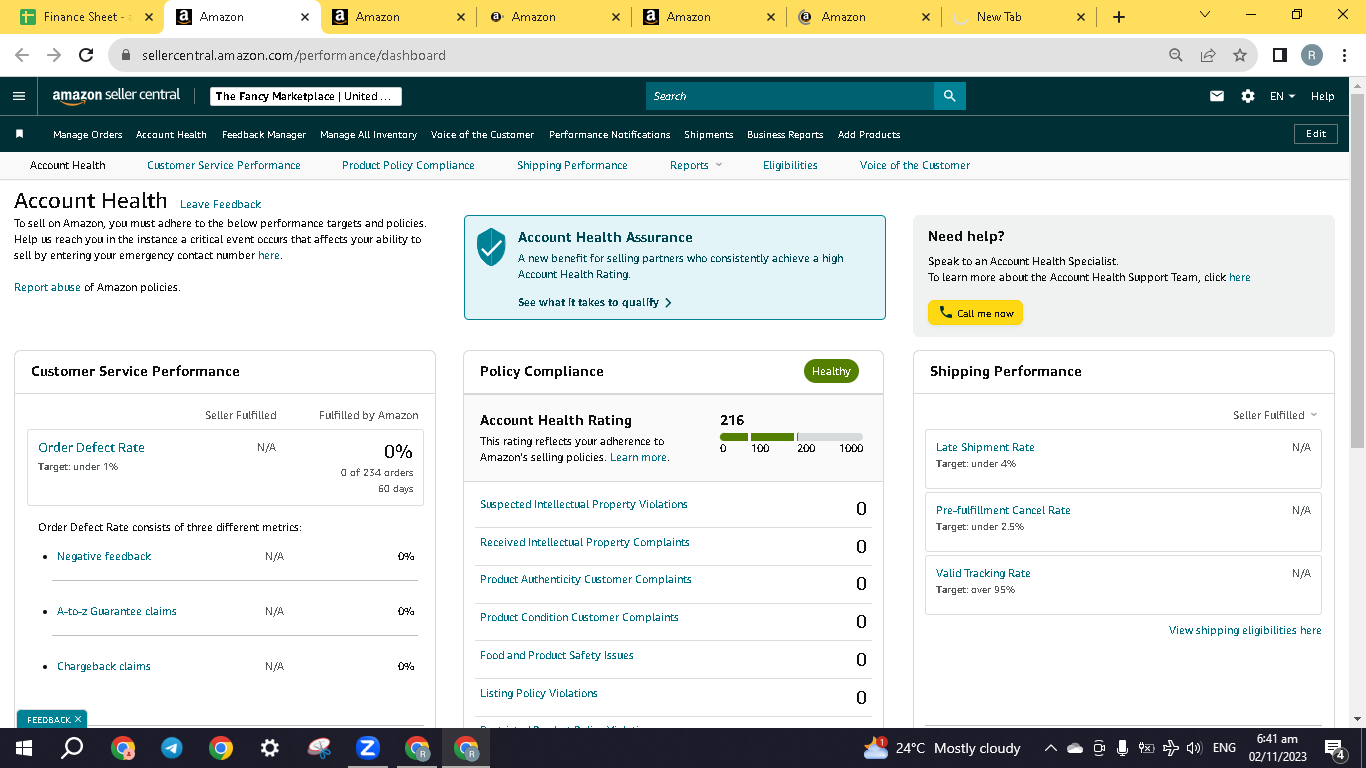Image resolution: width=1366 pixels, height=768 pixels.
Task: Open the Snipping Tool on the taskbar
Action: pos(319,748)
